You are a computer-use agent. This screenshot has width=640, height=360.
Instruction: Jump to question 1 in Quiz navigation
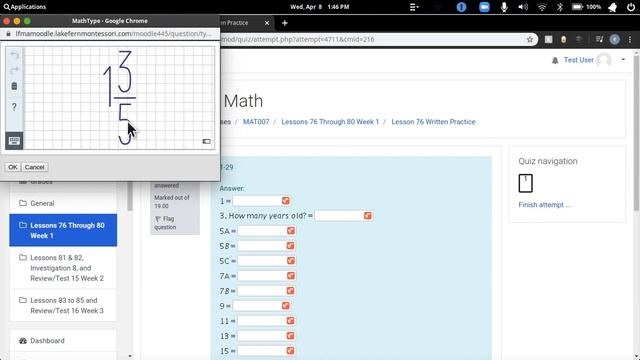(525, 183)
